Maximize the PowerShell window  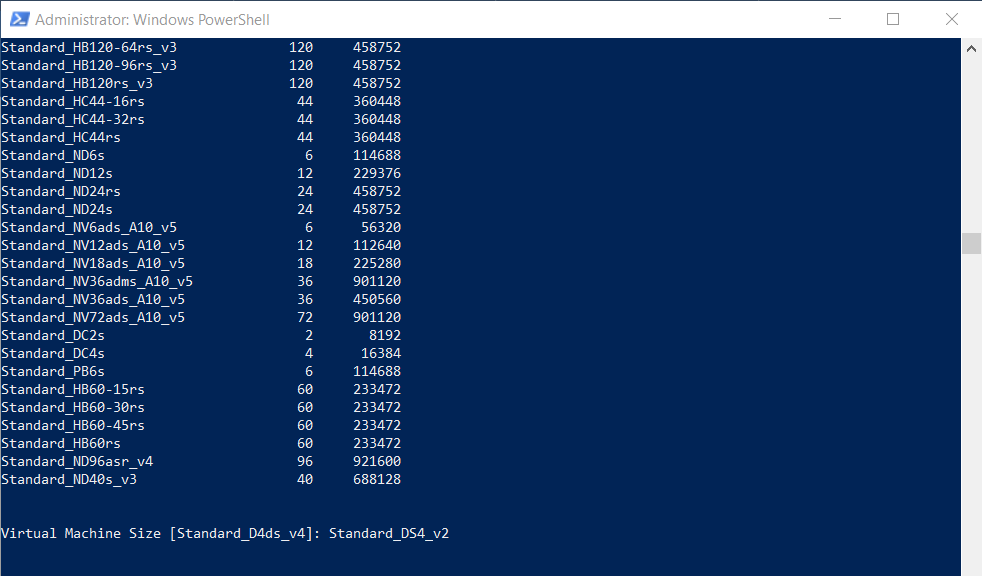[893, 19]
